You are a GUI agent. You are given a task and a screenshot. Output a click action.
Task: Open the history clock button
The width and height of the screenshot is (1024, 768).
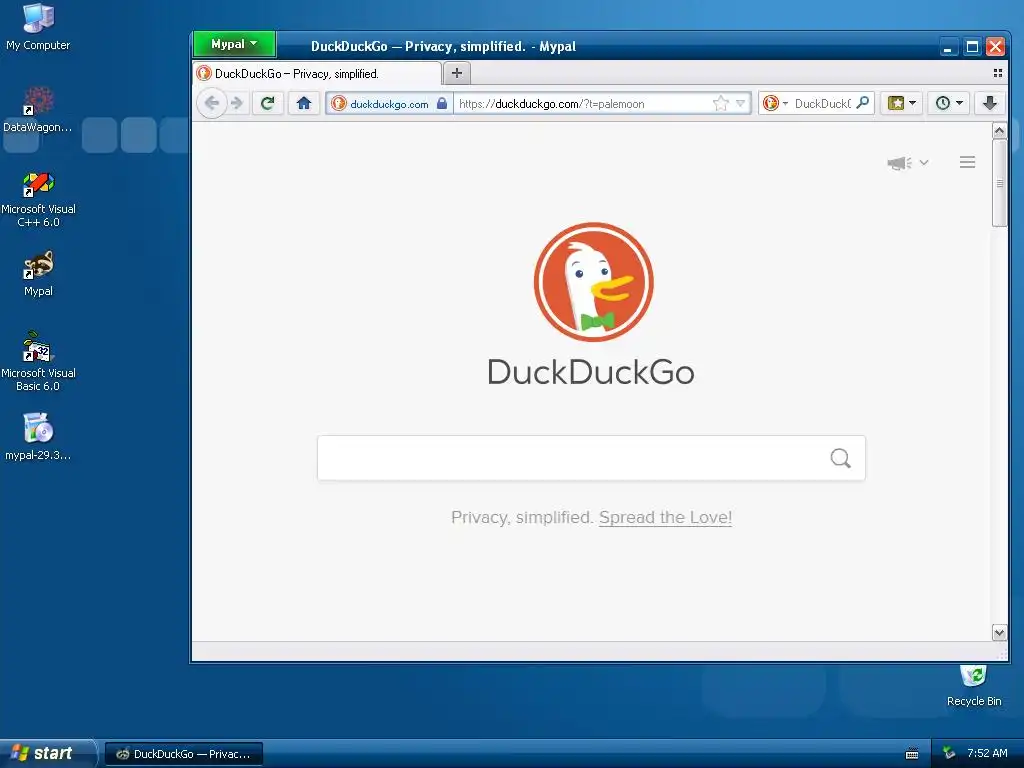click(x=942, y=103)
